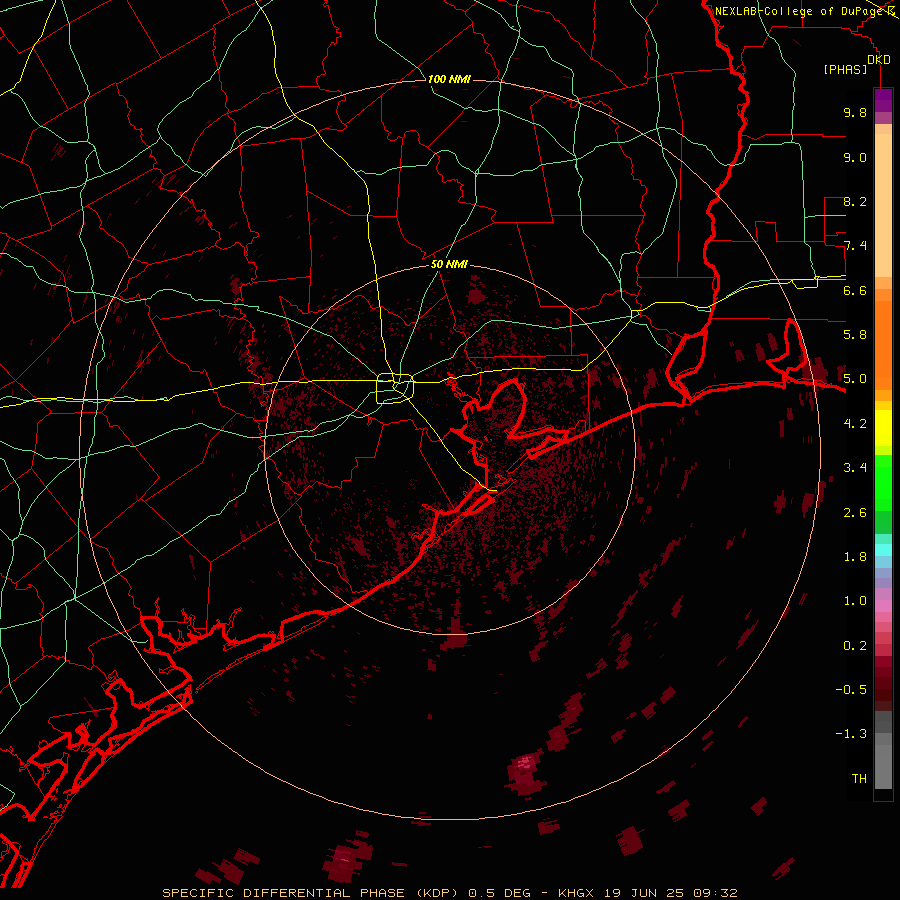The height and width of the screenshot is (900, 900).
Task: Click the 1.8 scale label
Action: tap(855, 557)
